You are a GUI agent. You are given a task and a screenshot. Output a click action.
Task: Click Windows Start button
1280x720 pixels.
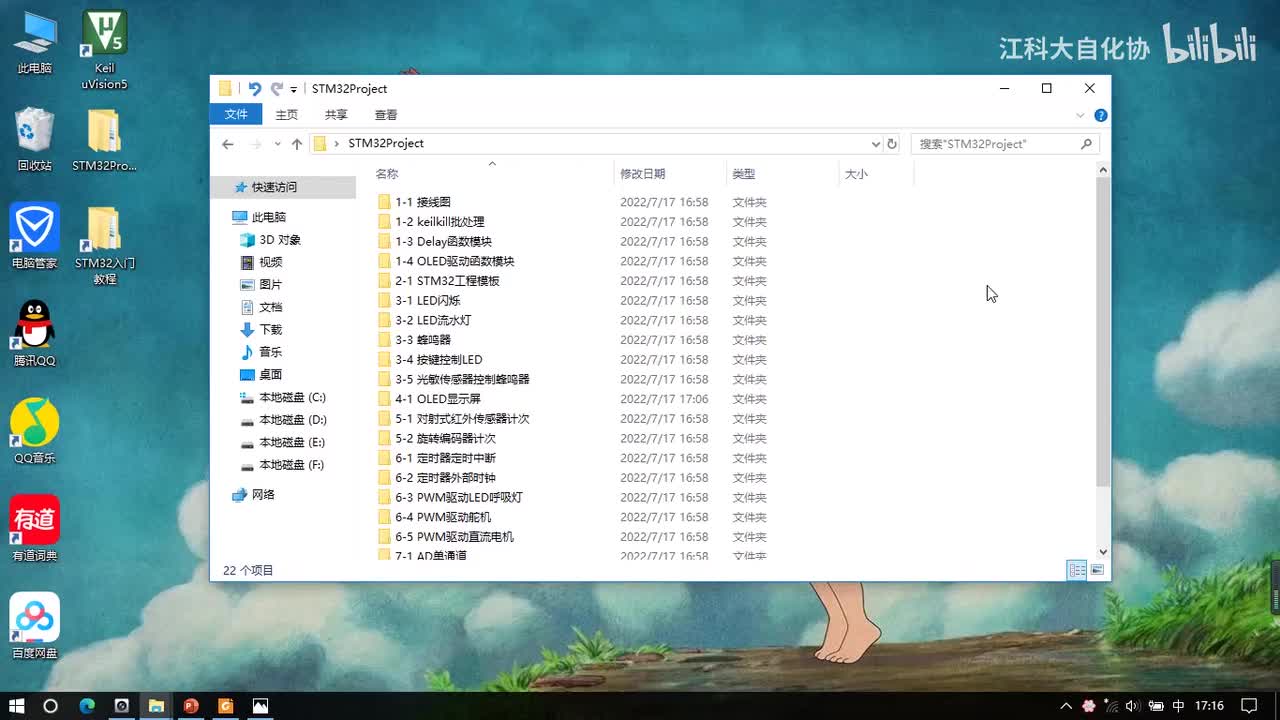pyautogui.click(x=17, y=706)
